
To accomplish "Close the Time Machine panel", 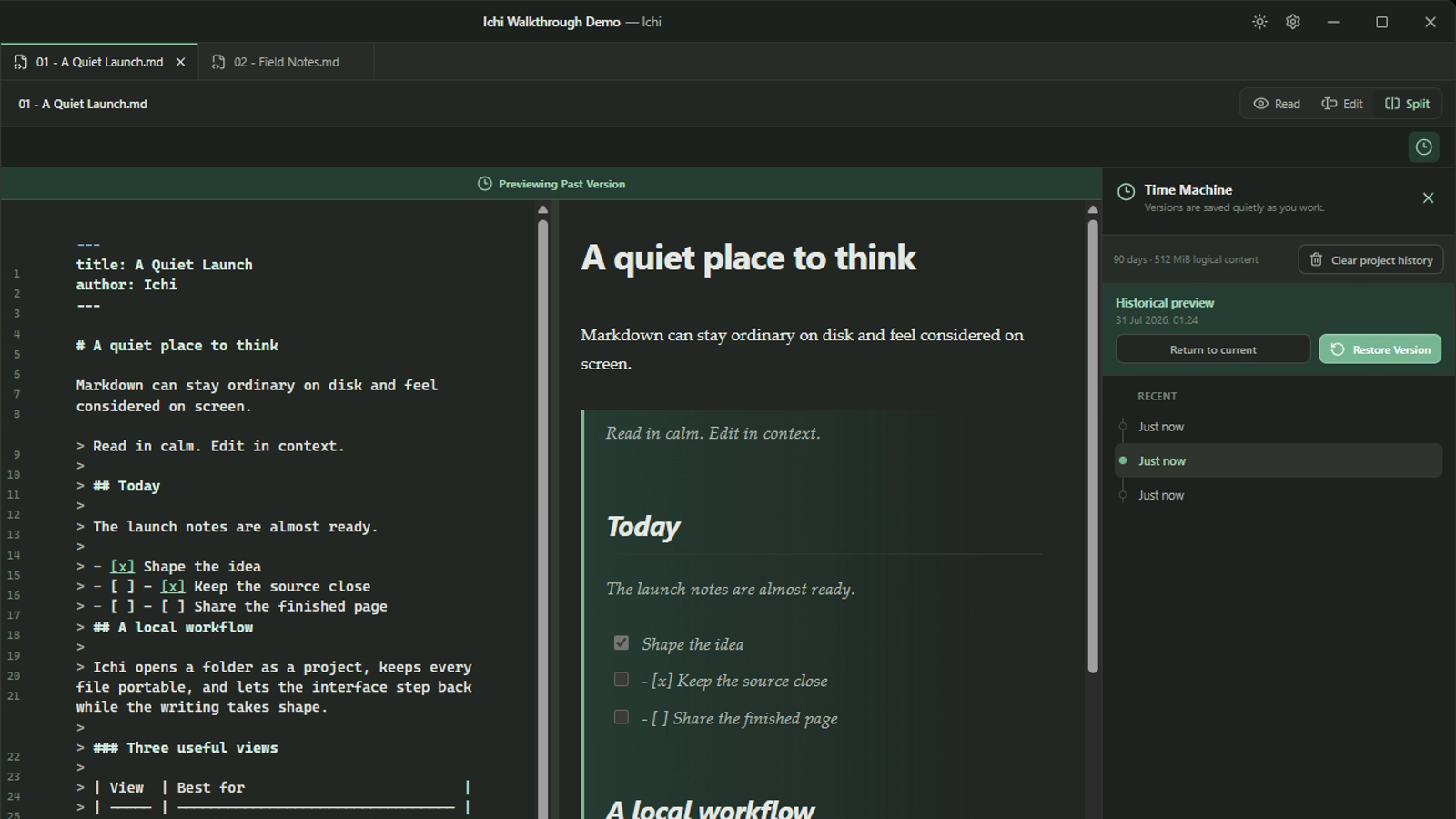I will click(x=1428, y=197).
